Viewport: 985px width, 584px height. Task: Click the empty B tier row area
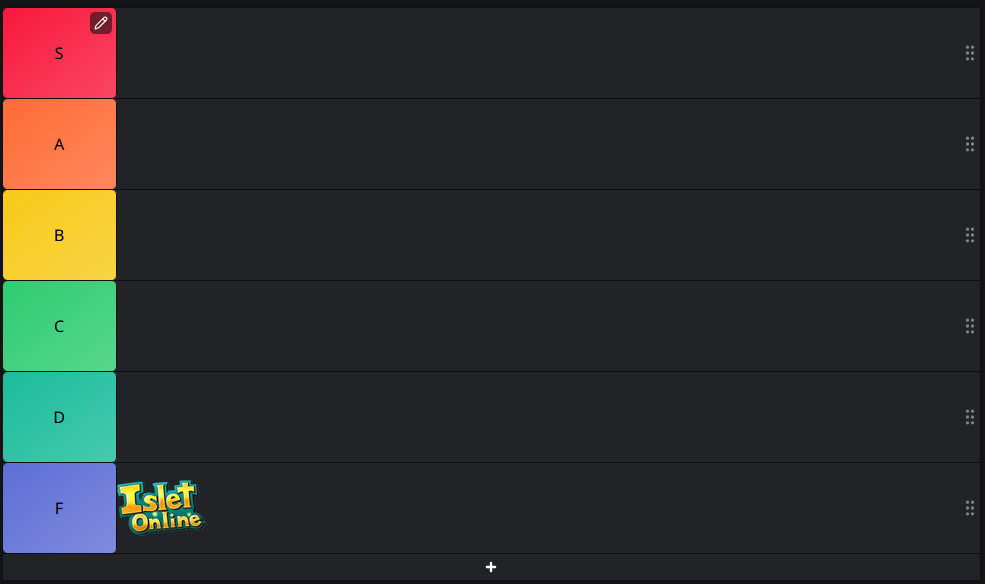coord(539,235)
